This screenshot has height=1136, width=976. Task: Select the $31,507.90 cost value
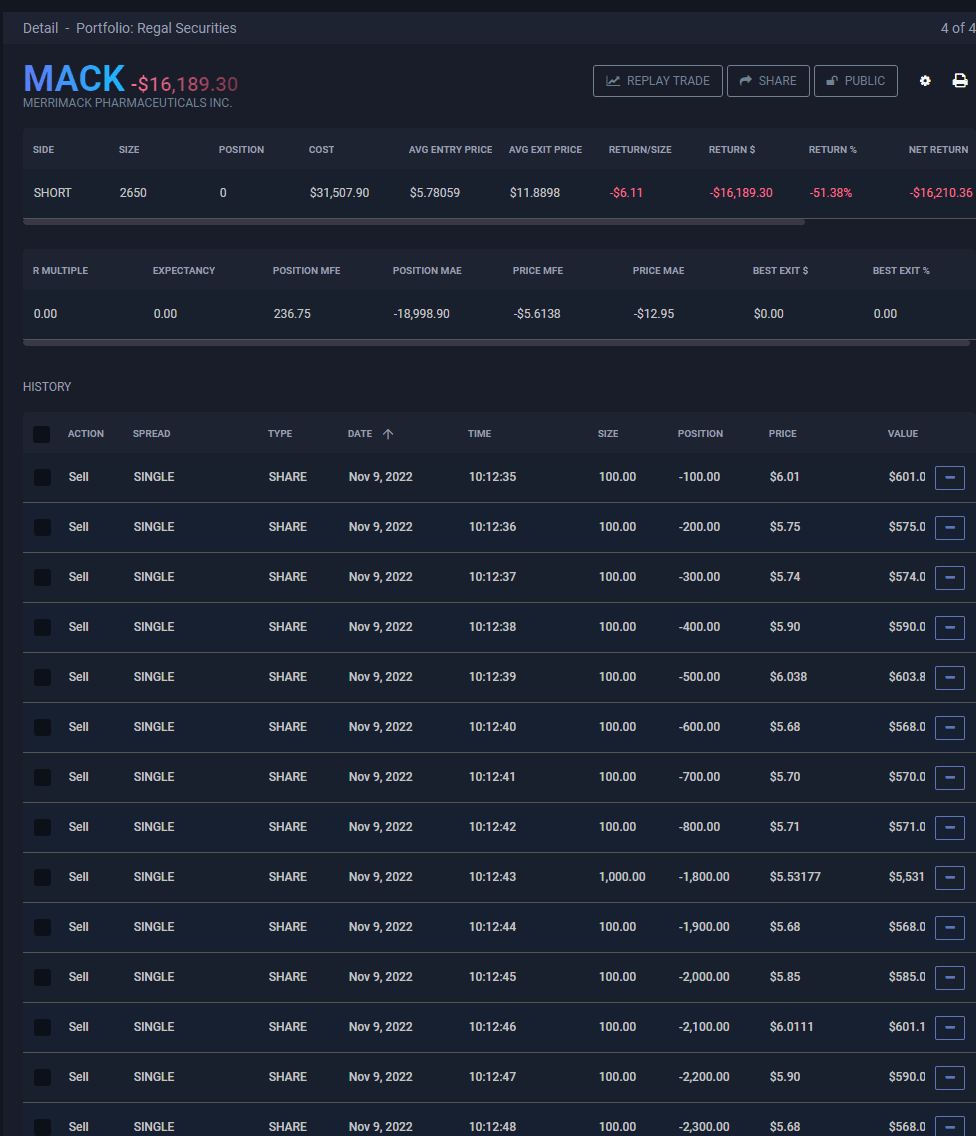(339, 193)
